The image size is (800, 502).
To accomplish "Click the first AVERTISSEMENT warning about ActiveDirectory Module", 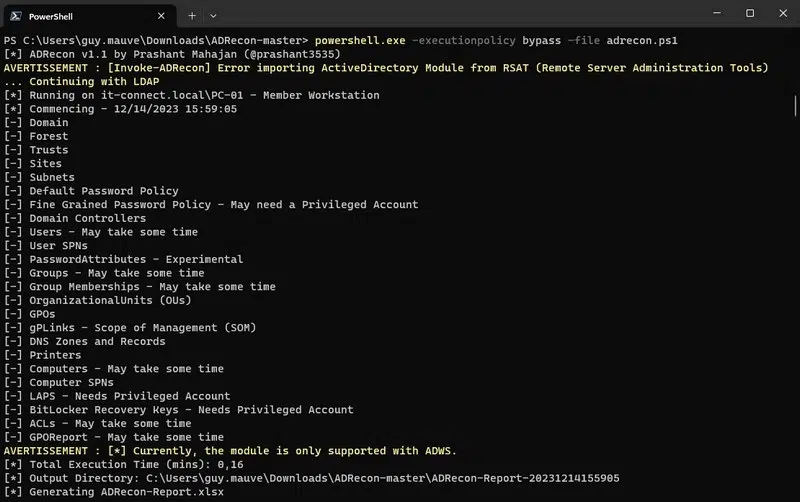I will click(x=386, y=68).
